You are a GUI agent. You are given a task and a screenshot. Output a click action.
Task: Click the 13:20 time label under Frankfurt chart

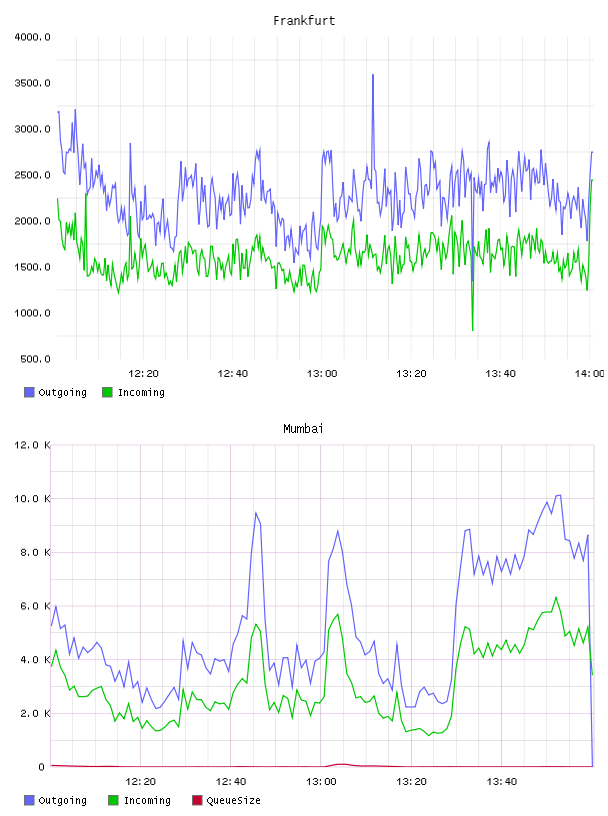[x=411, y=374]
